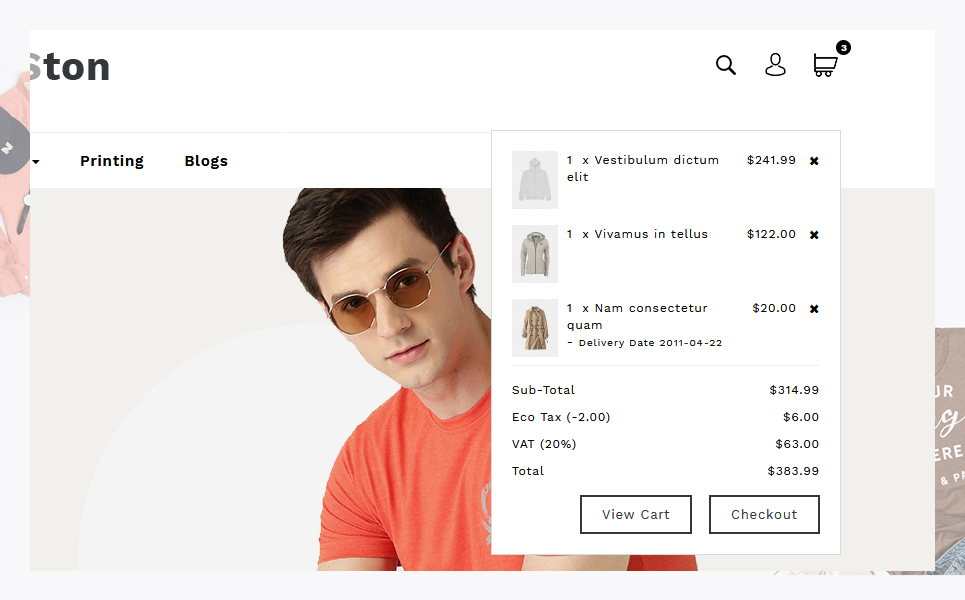Open the Blogs menu item
This screenshot has height=600, width=965.
click(206, 161)
